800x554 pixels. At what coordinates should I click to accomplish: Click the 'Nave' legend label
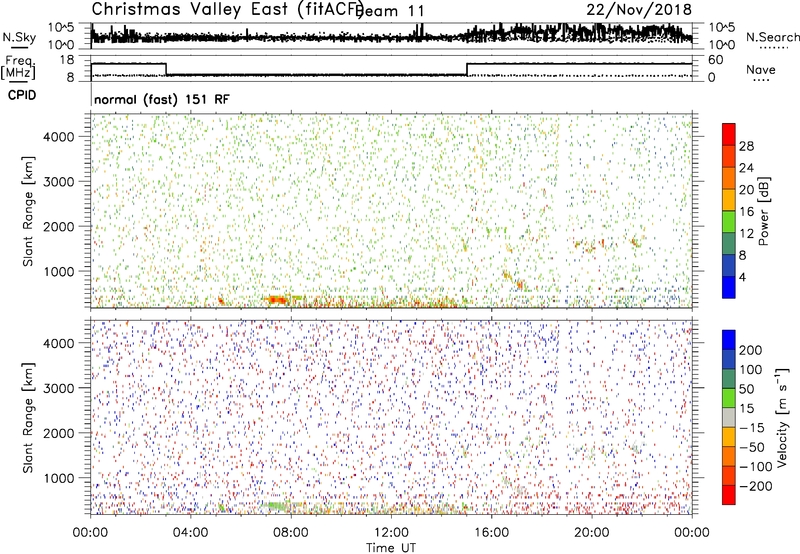pos(761,70)
